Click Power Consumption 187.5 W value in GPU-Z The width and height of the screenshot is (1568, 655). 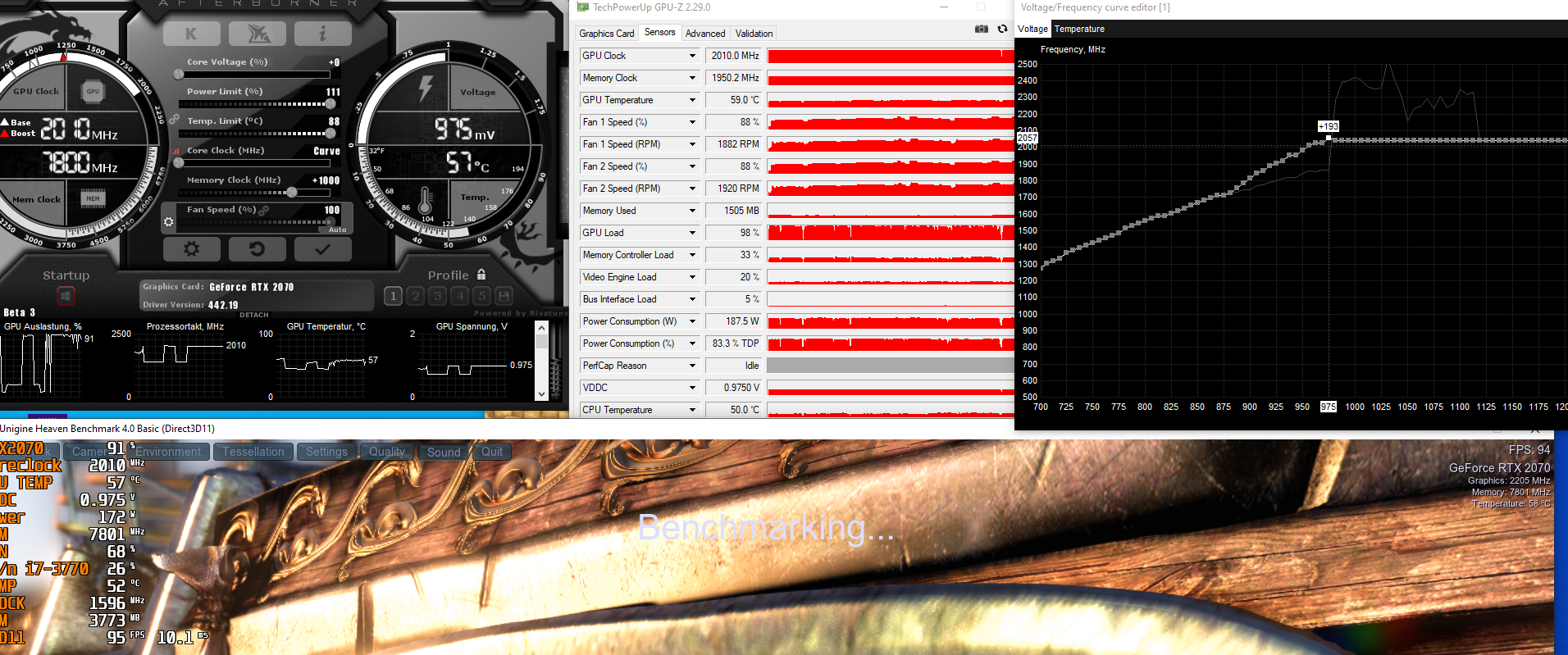click(734, 321)
